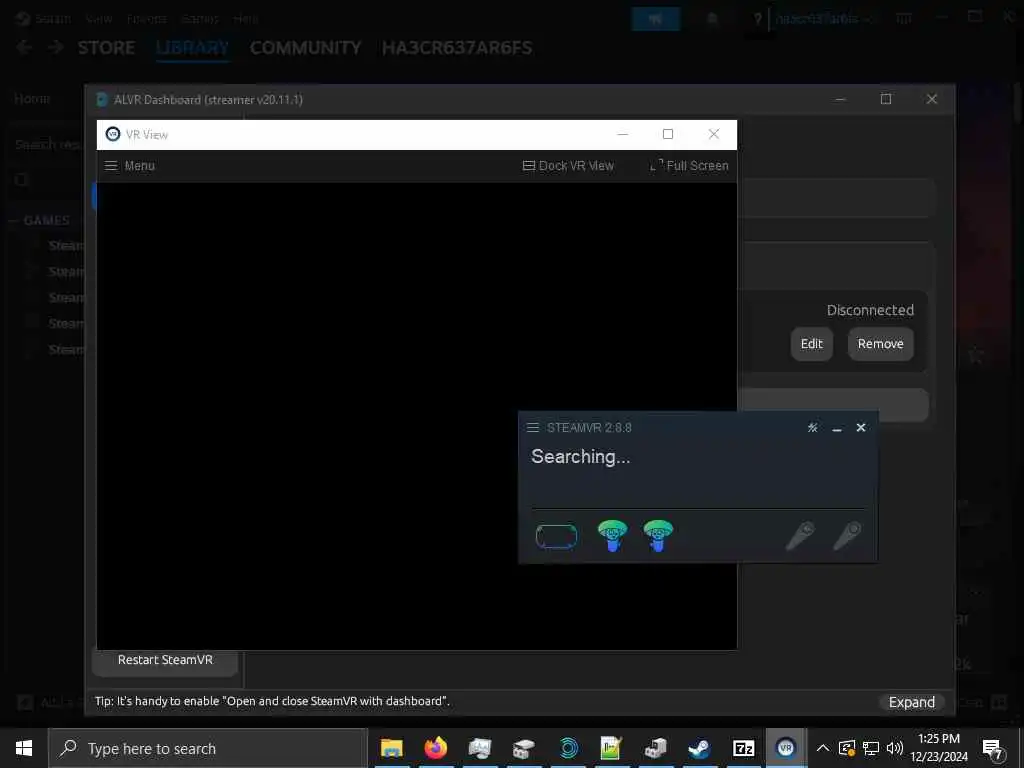This screenshot has width=1024, height=768.
Task: Go back using Steam's back arrow
Action: point(24,47)
